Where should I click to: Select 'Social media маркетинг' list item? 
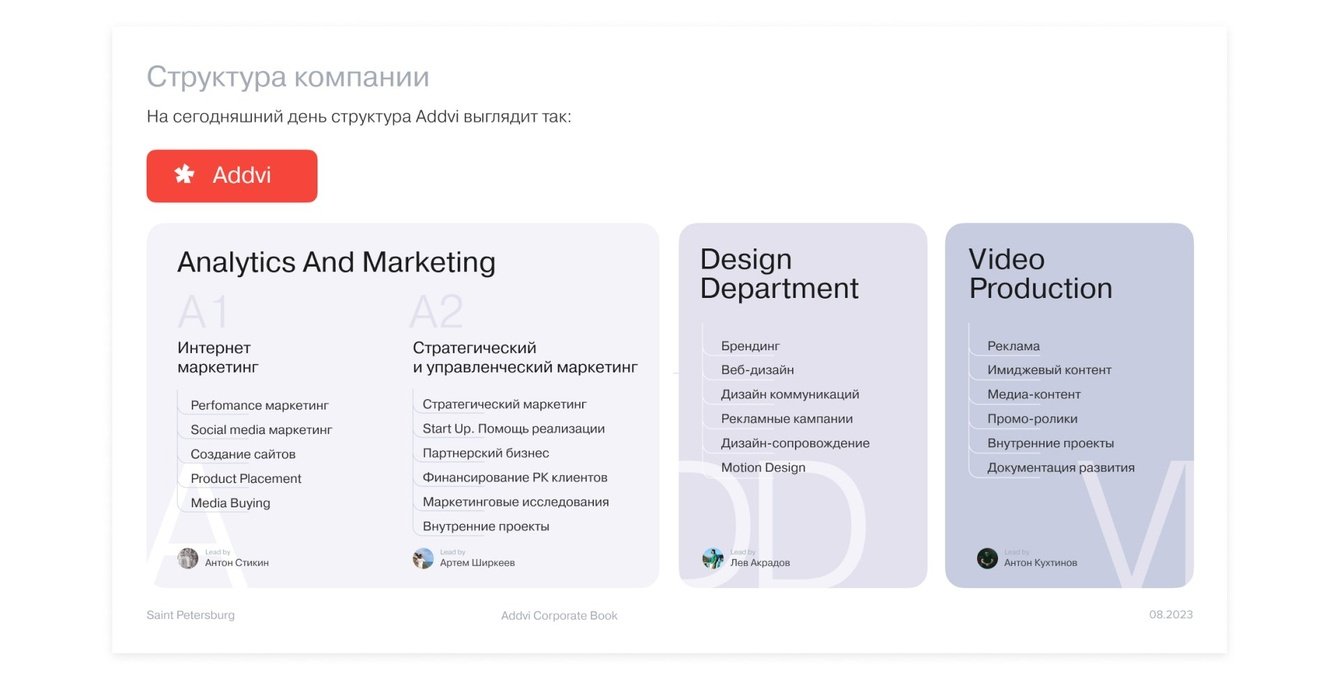click(261, 430)
